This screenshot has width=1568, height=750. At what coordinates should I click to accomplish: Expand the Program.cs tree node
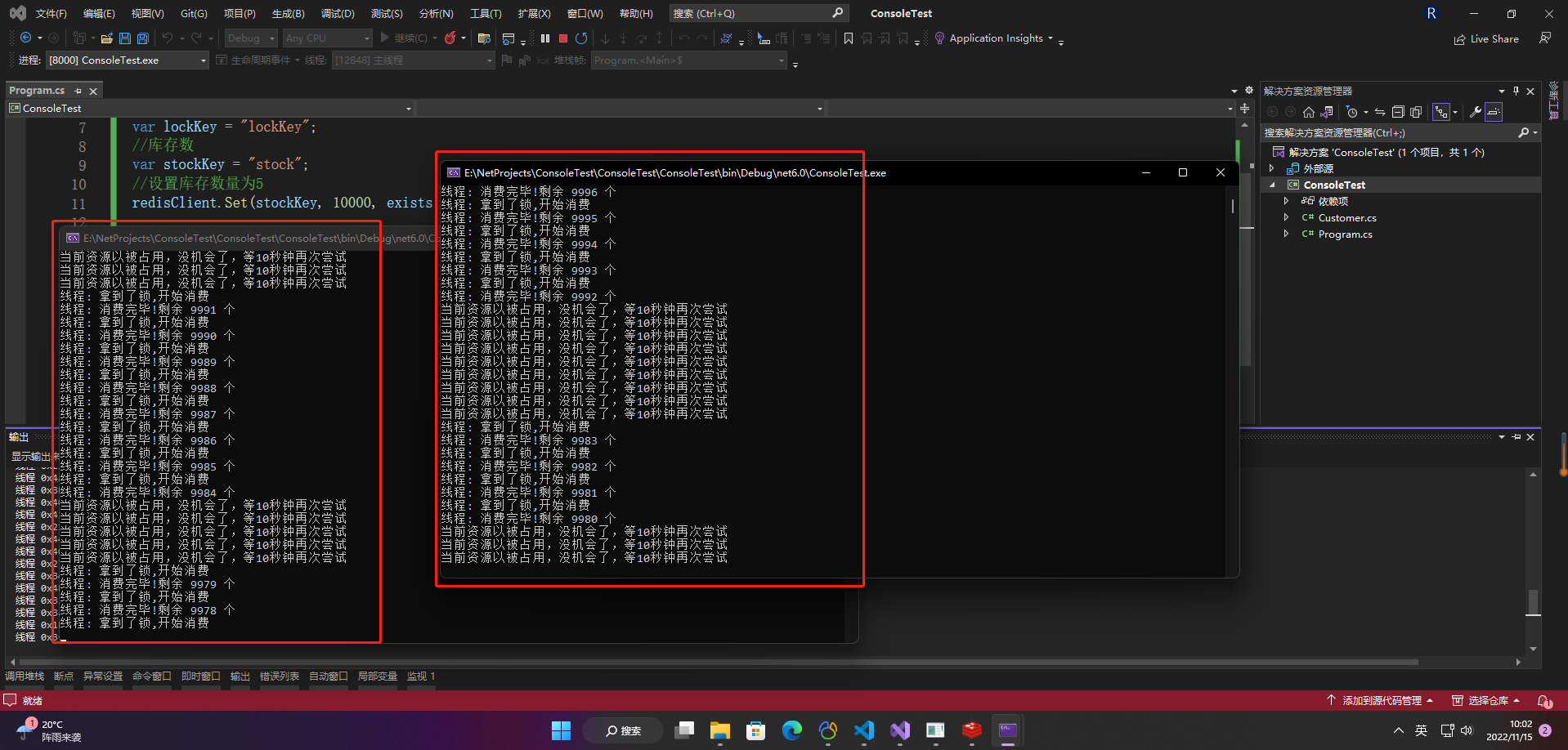point(1287,234)
